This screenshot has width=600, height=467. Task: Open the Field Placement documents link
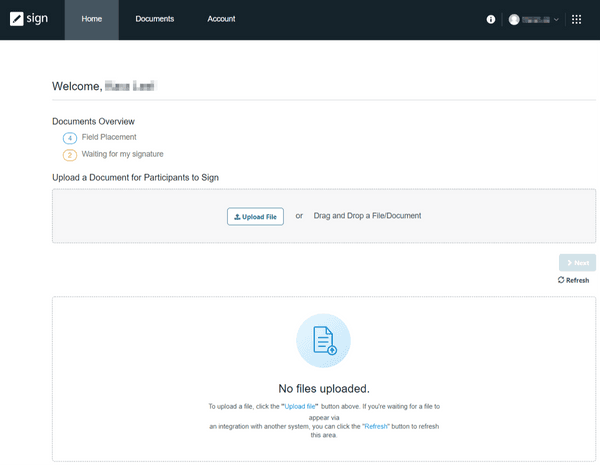[109, 137]
